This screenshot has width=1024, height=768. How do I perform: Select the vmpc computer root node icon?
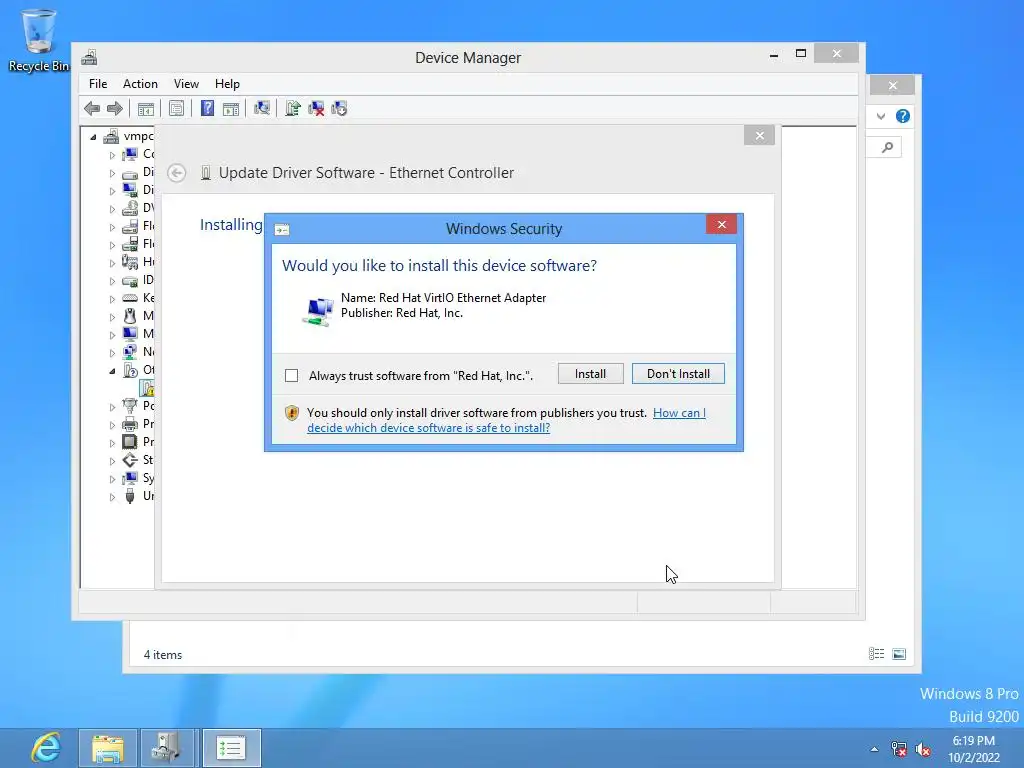112,136
